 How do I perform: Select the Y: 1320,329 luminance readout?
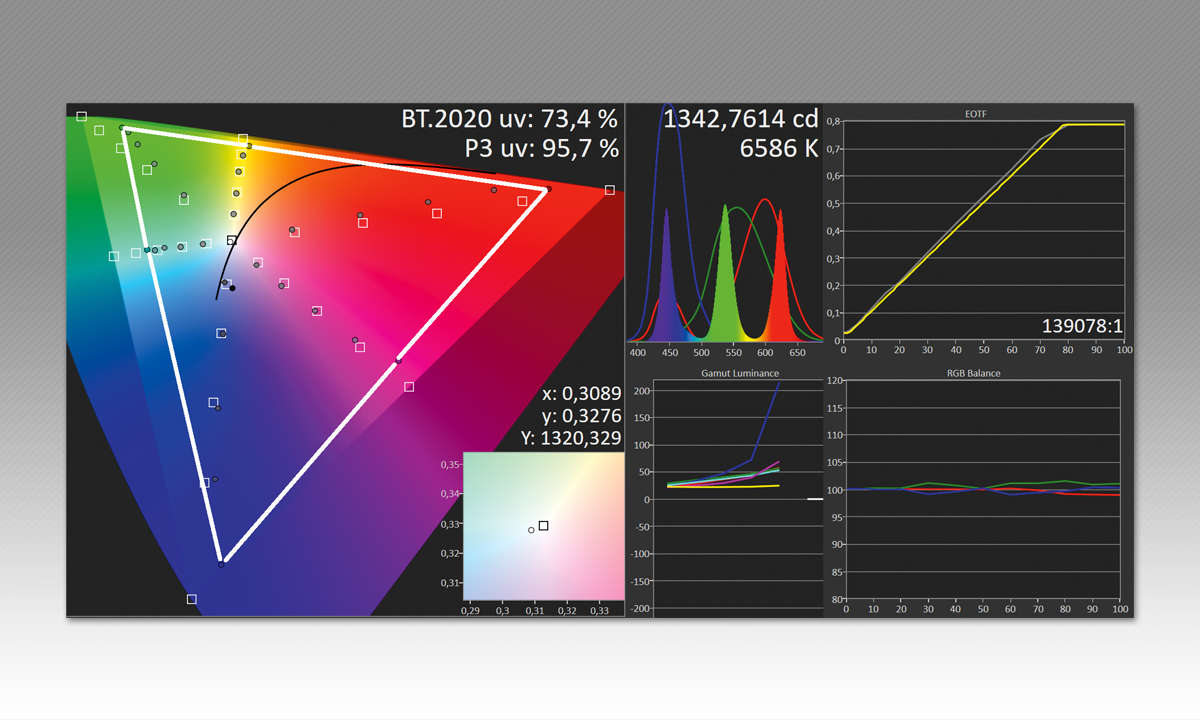click(571, 438)
